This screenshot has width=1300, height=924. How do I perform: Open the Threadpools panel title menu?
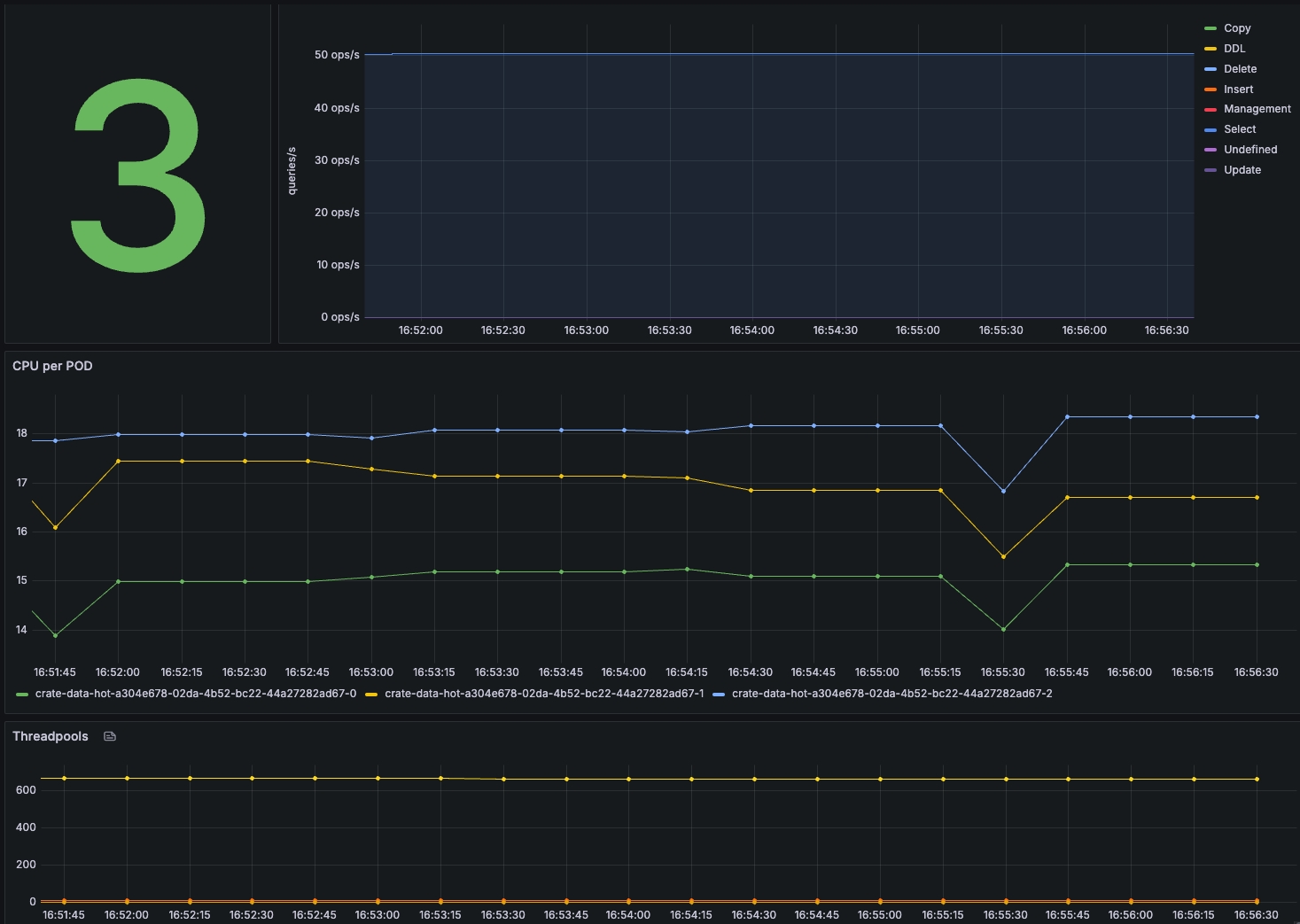click(51, 736)
